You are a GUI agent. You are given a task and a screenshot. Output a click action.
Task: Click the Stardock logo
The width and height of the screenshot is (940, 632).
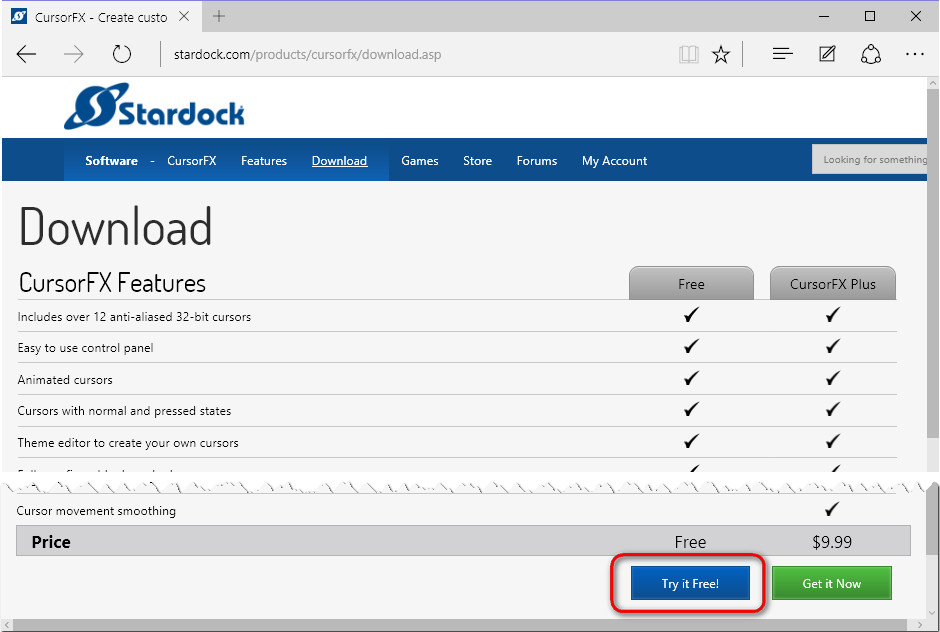pos(155,106)
